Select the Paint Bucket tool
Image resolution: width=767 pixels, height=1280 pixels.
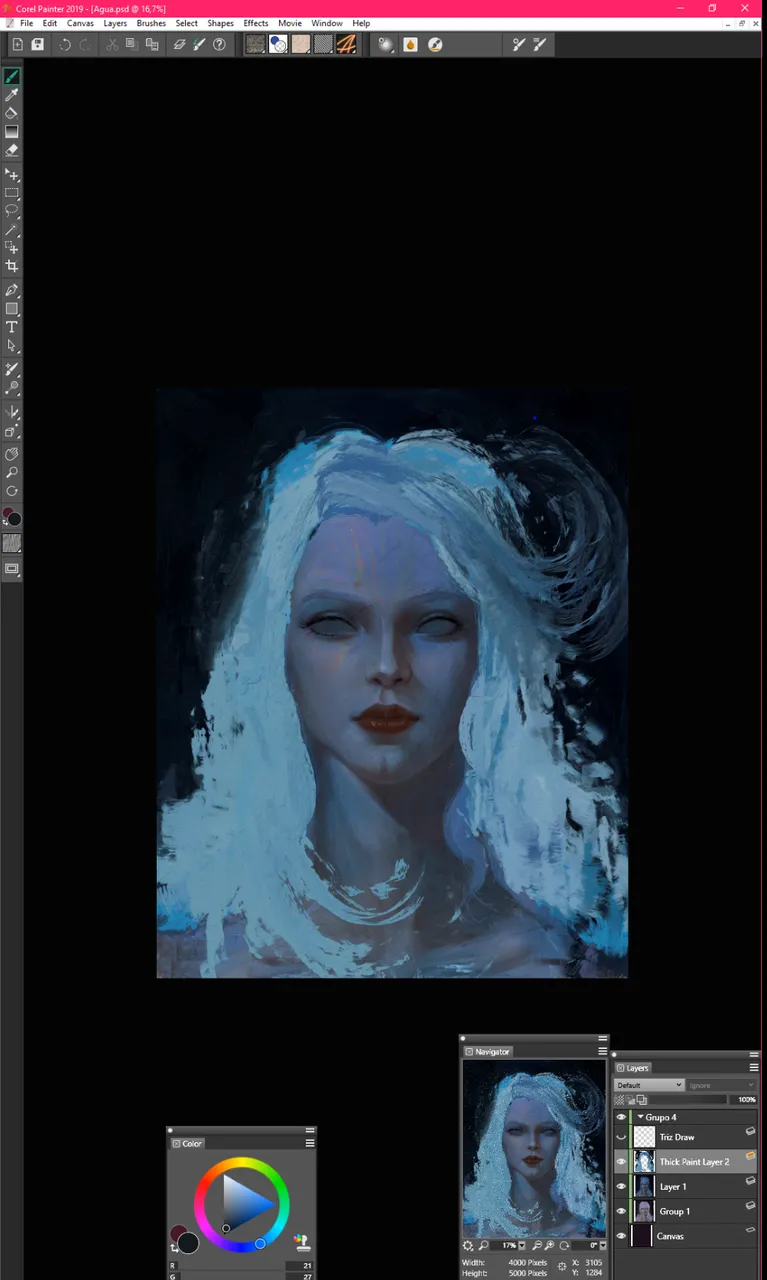(x=12, y=113)
